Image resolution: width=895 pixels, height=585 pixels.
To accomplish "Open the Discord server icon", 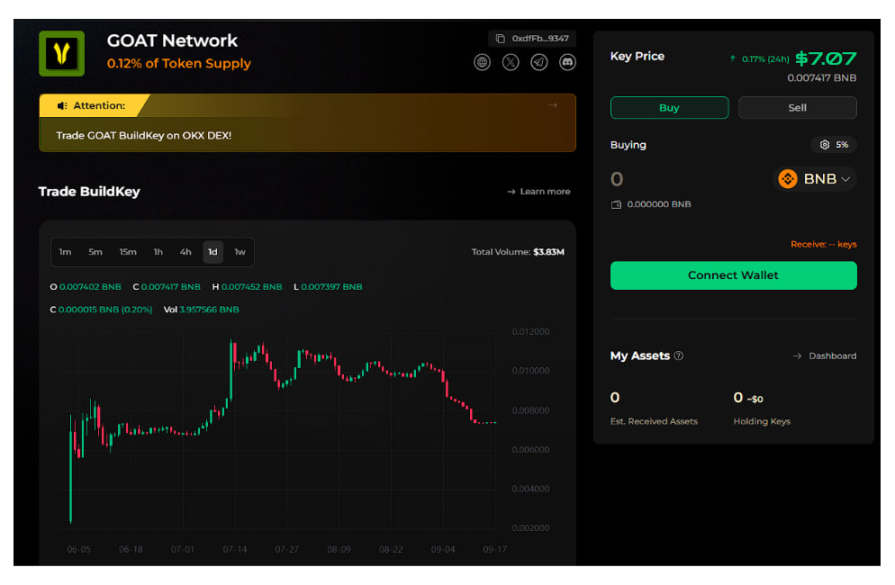I will coord(567,62).
